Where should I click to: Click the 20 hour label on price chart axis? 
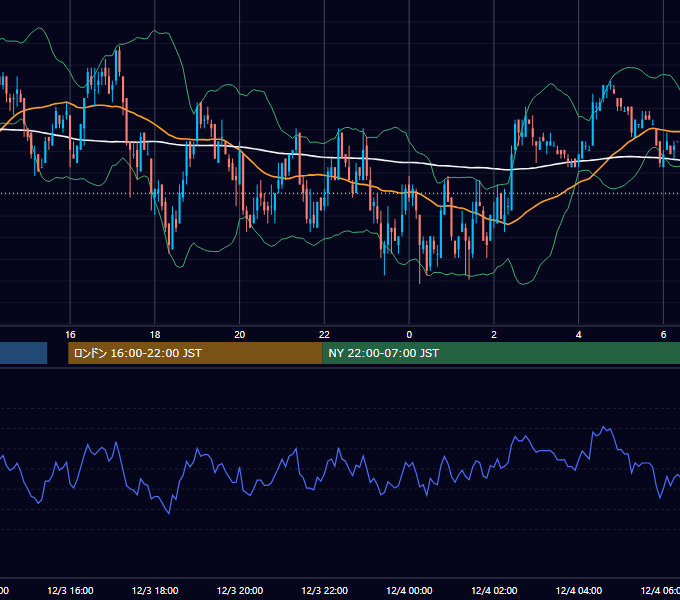coord(239,335)
